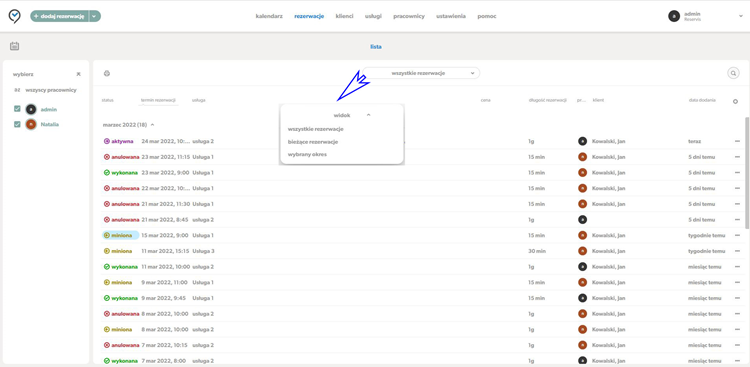The image size is (750, 367).
Task: Open row menu for 23 mar 2022, 11:15 reservation
Action: pyautogui.click(x=738, y=157)
